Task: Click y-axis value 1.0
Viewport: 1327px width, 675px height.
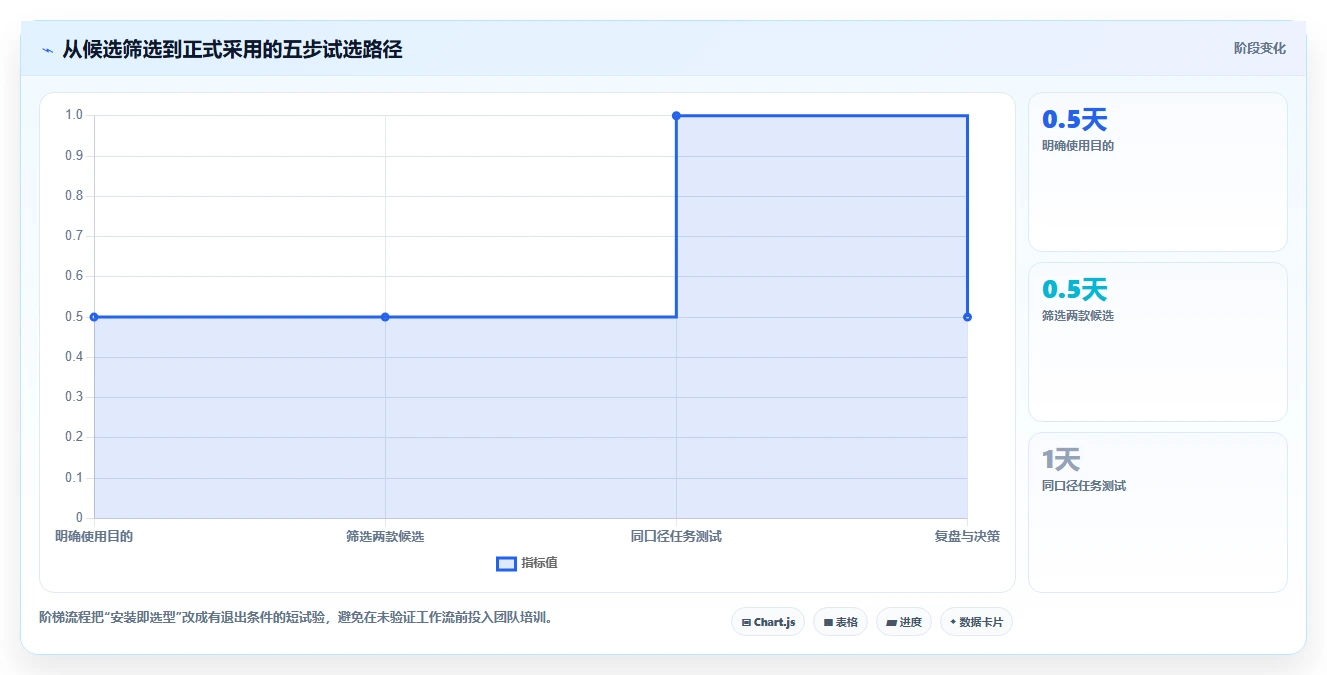Action: pyautogui.click(x=74, y=115)
